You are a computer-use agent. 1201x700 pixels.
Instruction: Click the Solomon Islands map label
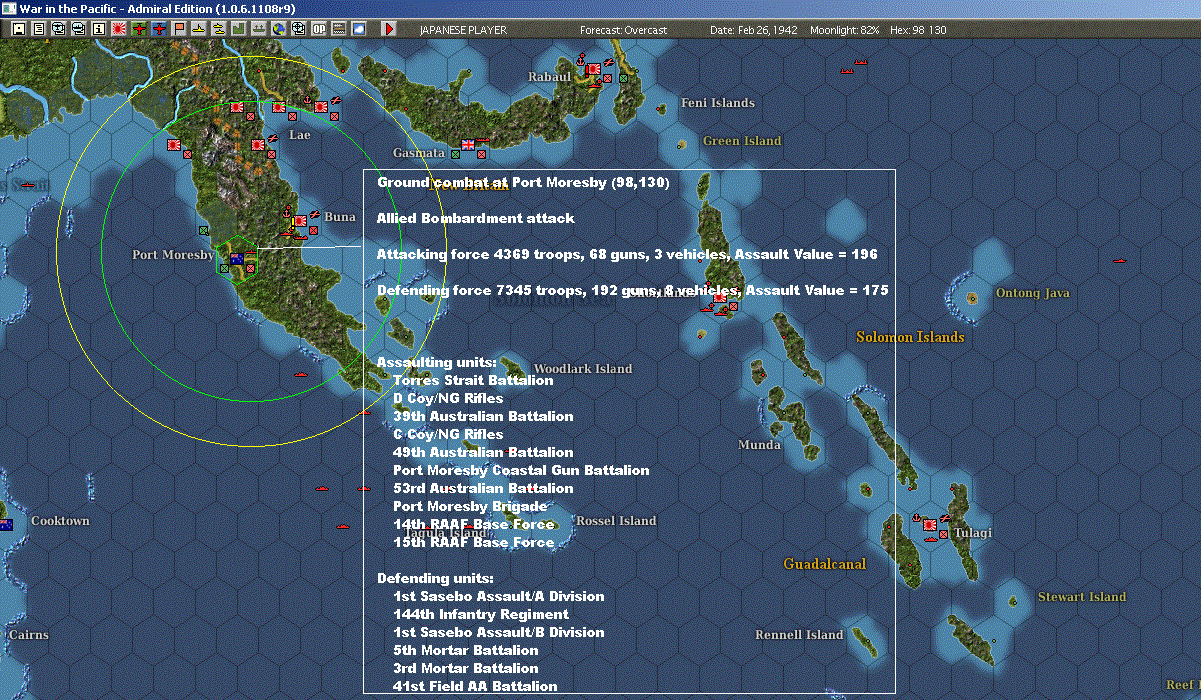[910, 337]
